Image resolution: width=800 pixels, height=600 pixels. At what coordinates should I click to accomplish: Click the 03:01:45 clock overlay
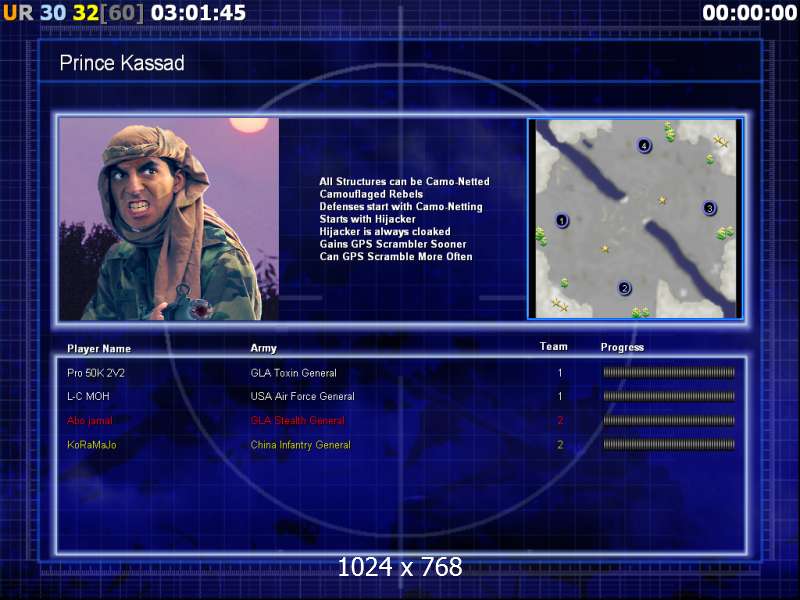(198, 13)
